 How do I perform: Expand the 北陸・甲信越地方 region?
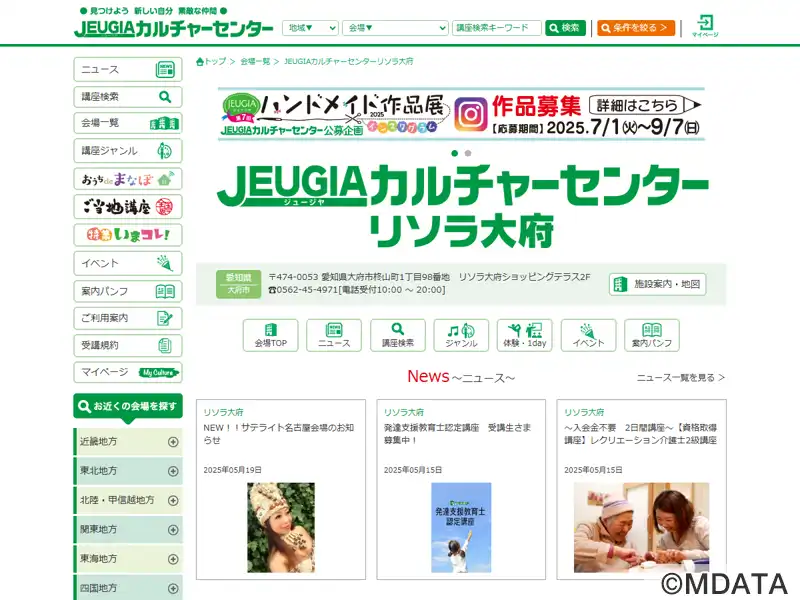pos(128,501)
